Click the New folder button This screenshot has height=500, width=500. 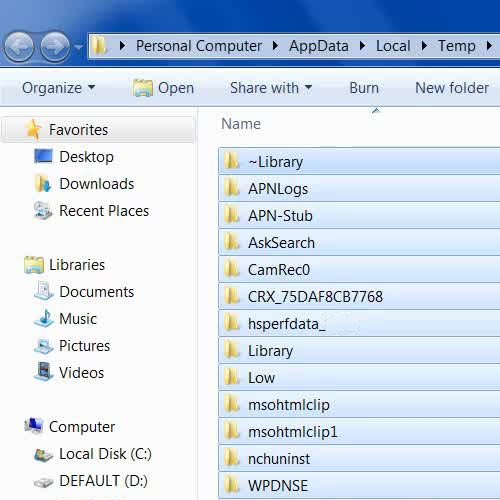[452, 88]
